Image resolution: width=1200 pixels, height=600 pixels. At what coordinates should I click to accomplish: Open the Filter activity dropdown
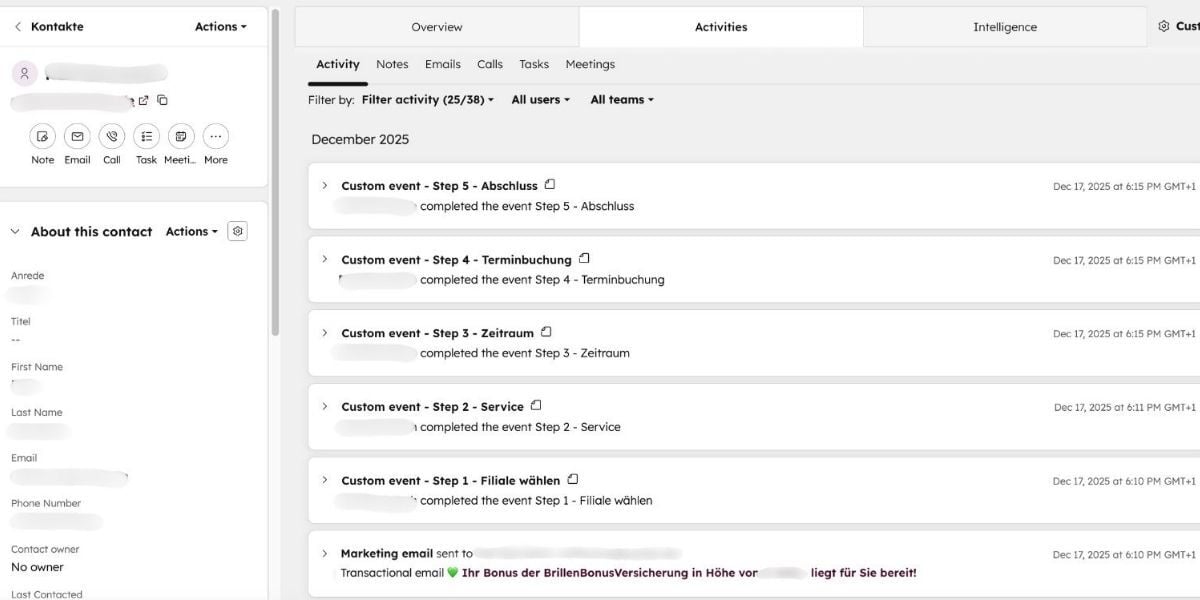click(x=427, y=100)
